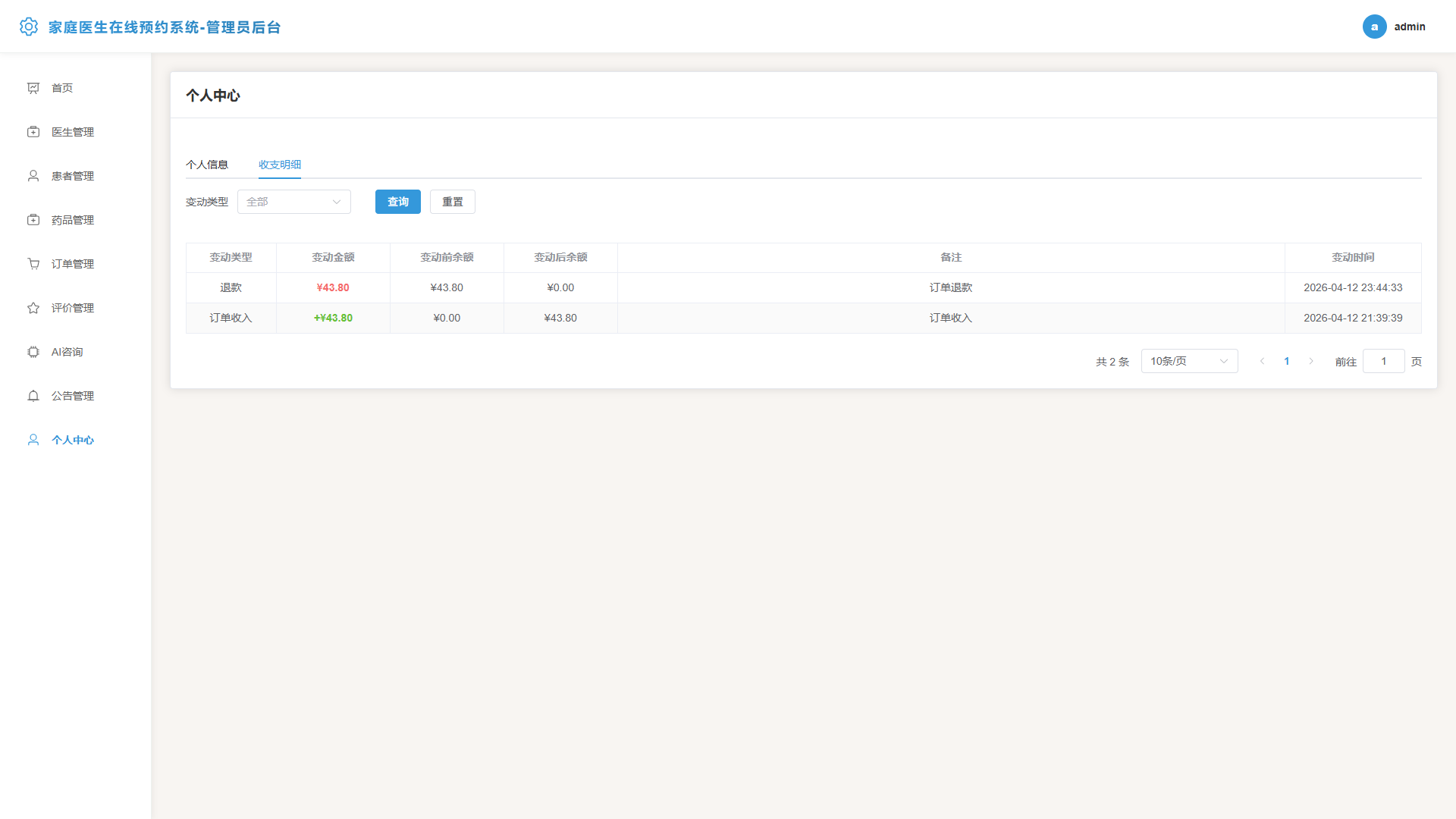This screenshot has height=819, width=1456.
Task: Open 公告管理 in the sidebar menu
Action: click(x=76, y=396)
